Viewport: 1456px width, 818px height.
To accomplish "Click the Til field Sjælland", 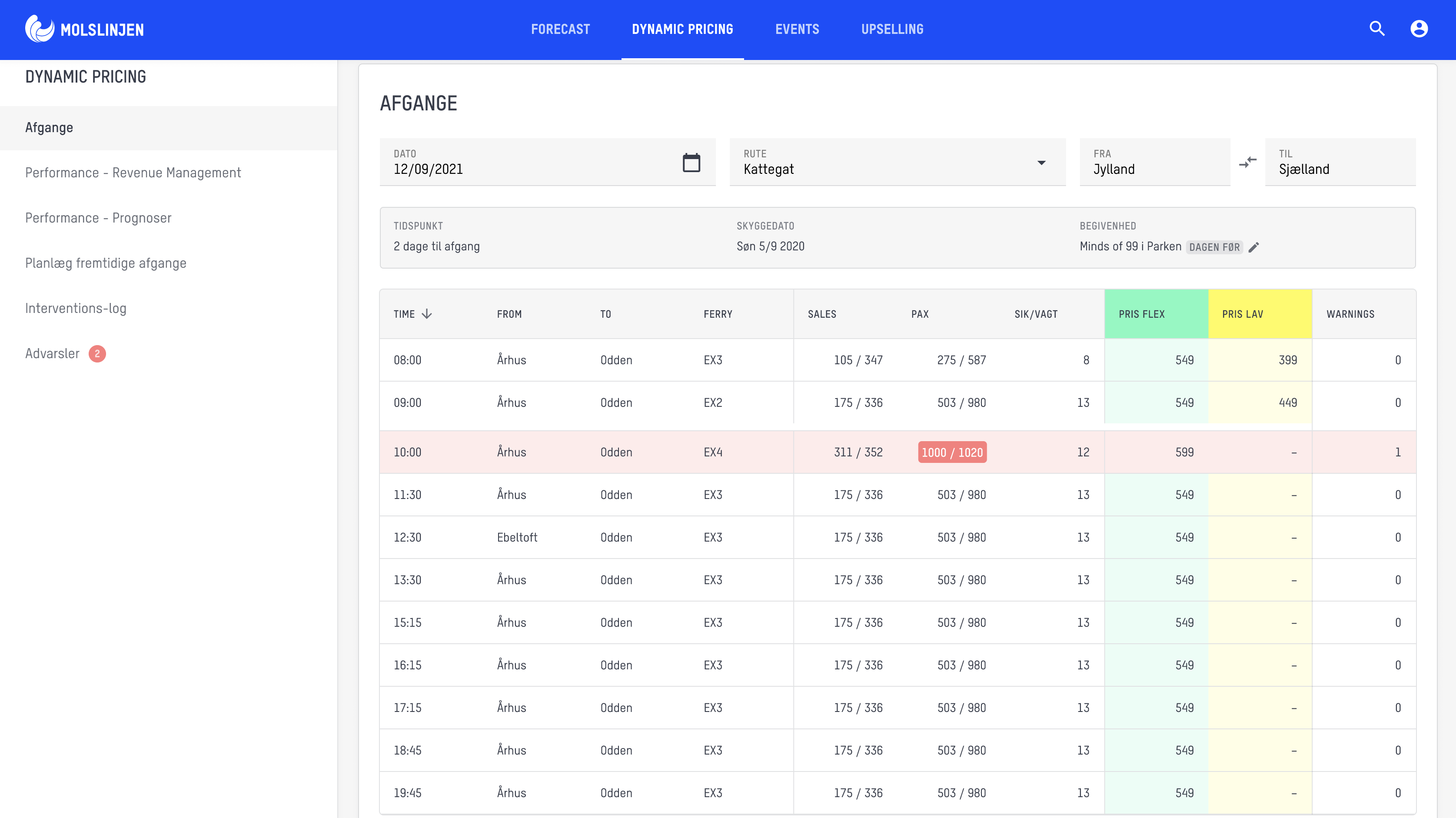I will [x=1340, y=162].
